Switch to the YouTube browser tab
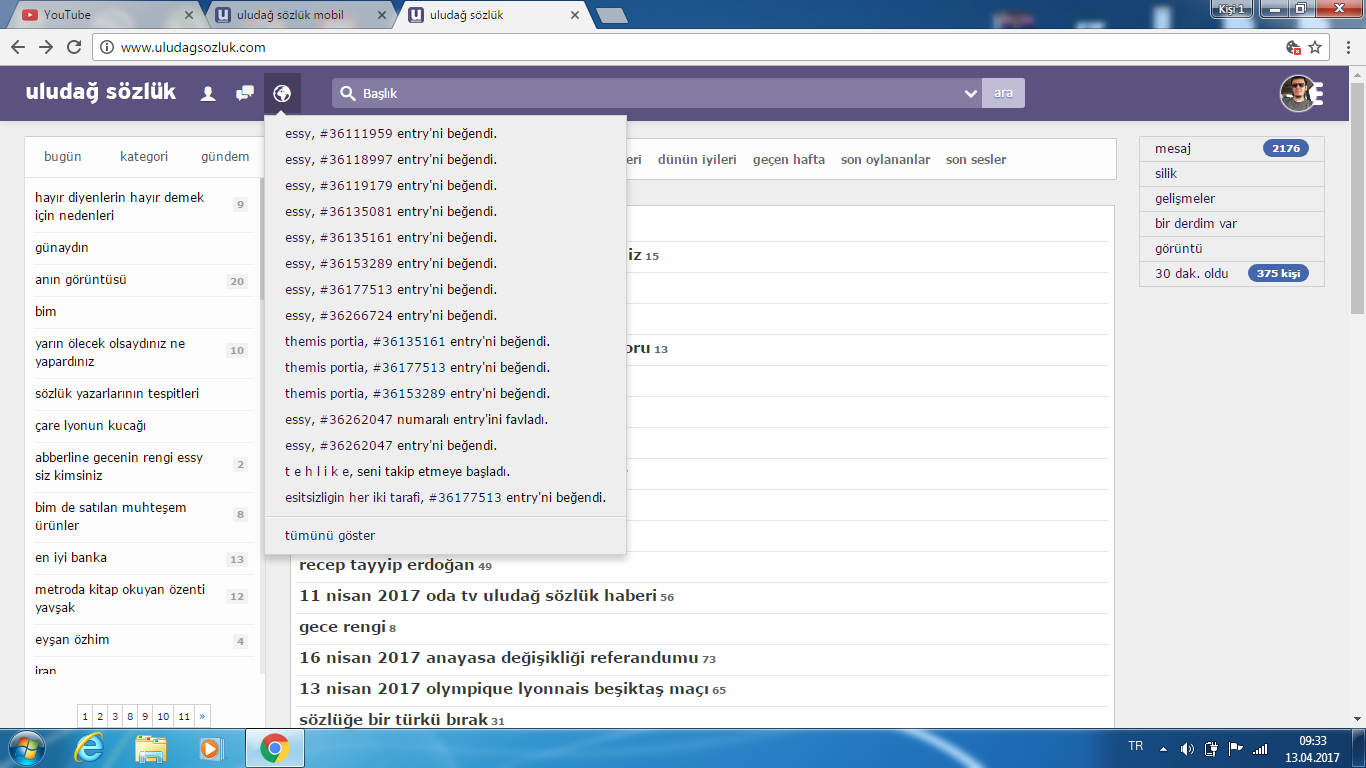 tap(100, 15)
